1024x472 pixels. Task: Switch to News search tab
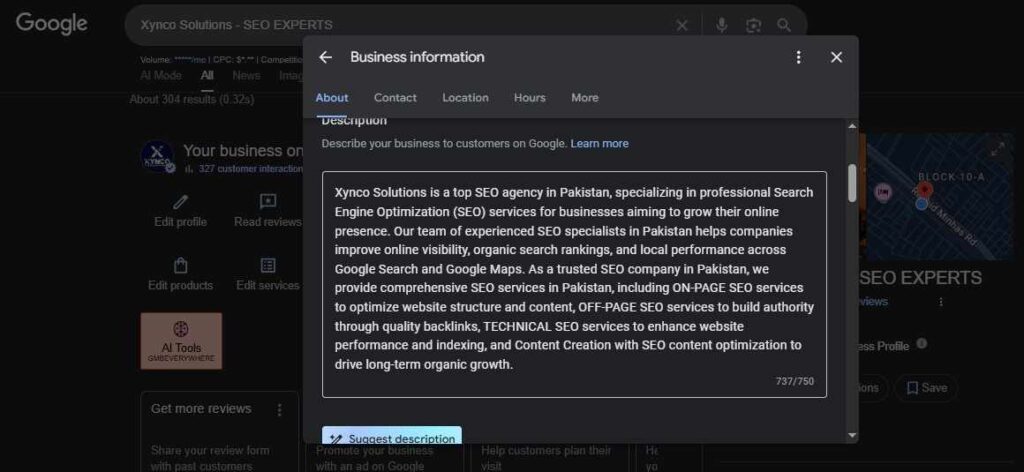tap(246, 76)
